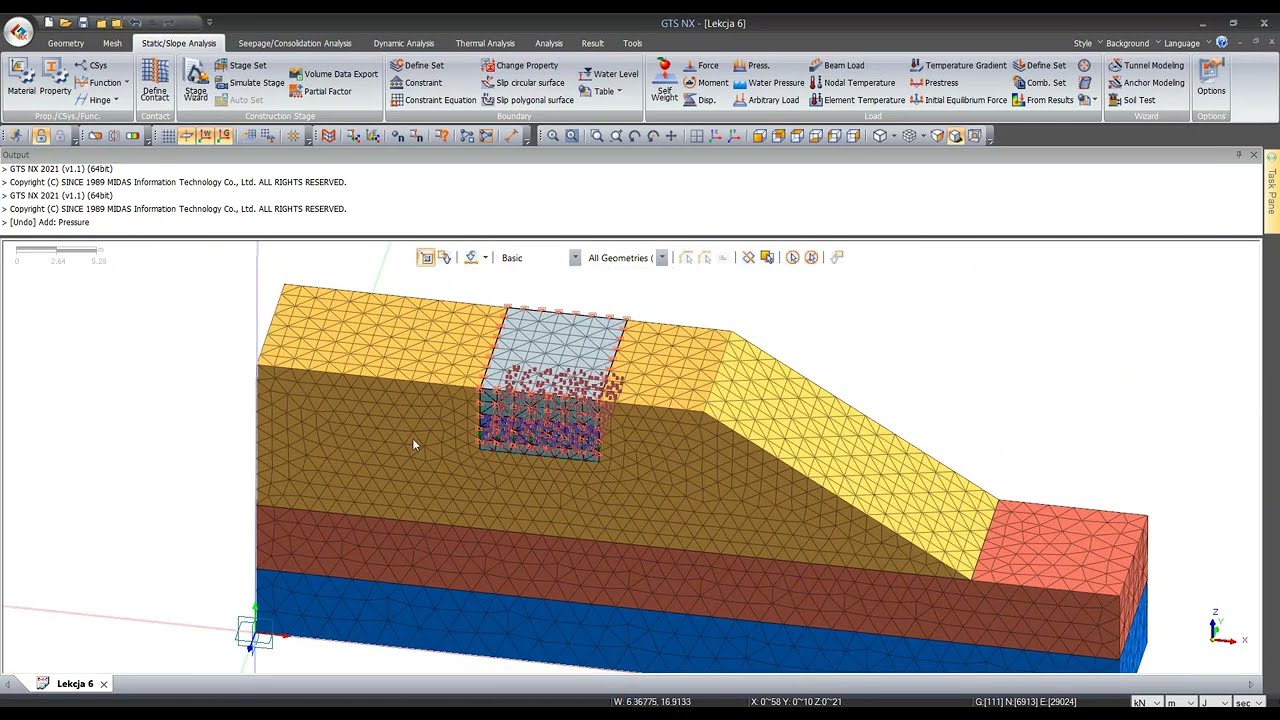This screenshot has height=720, width=1280.
Task: Select the Water Pressure load
Action: coord(768,83)
